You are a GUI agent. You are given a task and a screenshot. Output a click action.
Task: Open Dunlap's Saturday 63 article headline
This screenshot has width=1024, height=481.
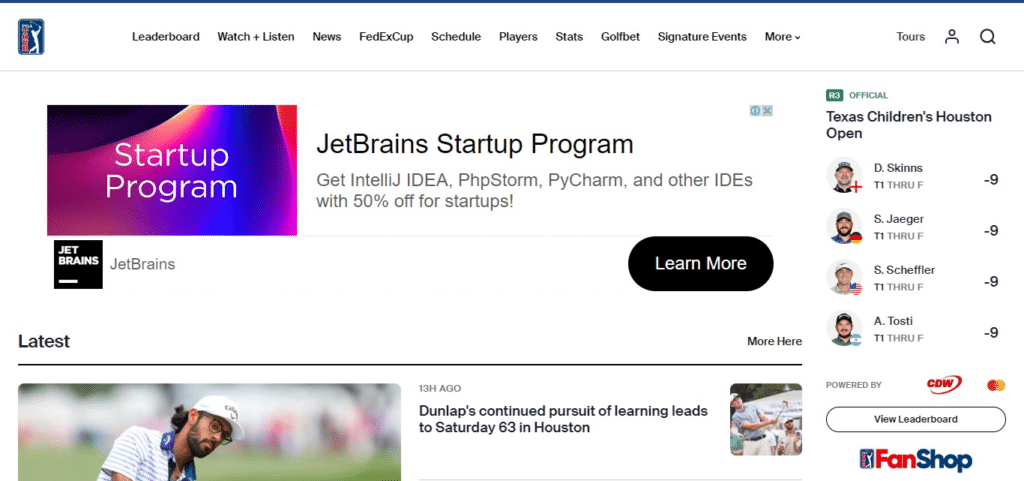pos(563,419)
